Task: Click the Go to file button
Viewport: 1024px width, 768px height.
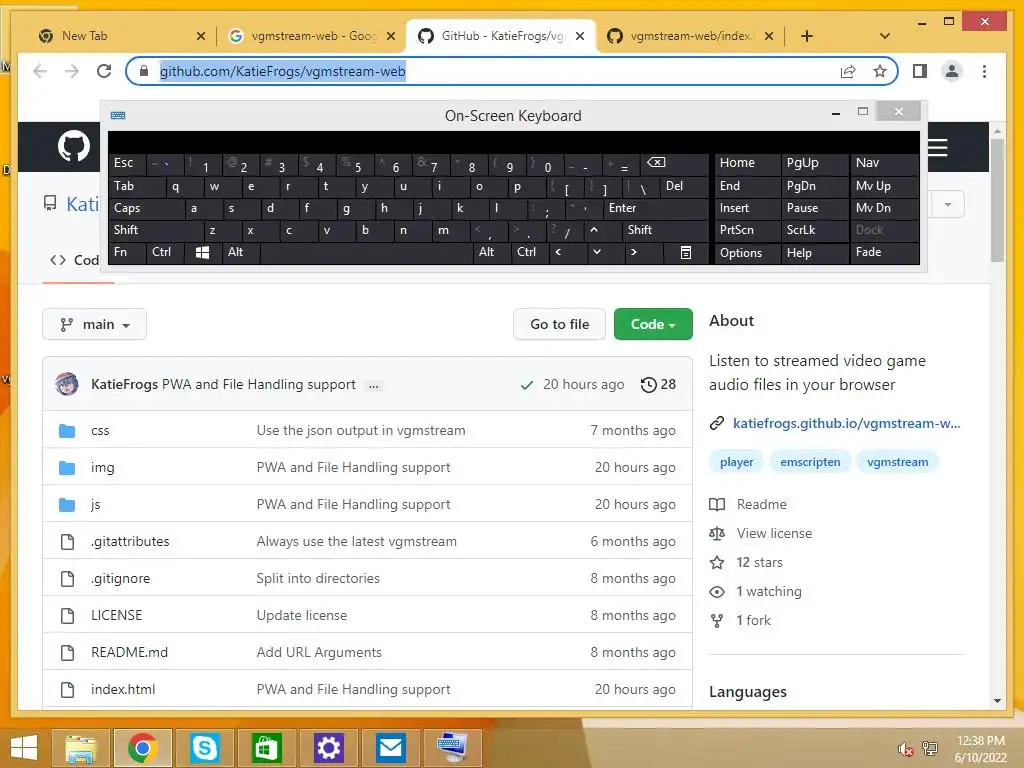Action: 560,325
